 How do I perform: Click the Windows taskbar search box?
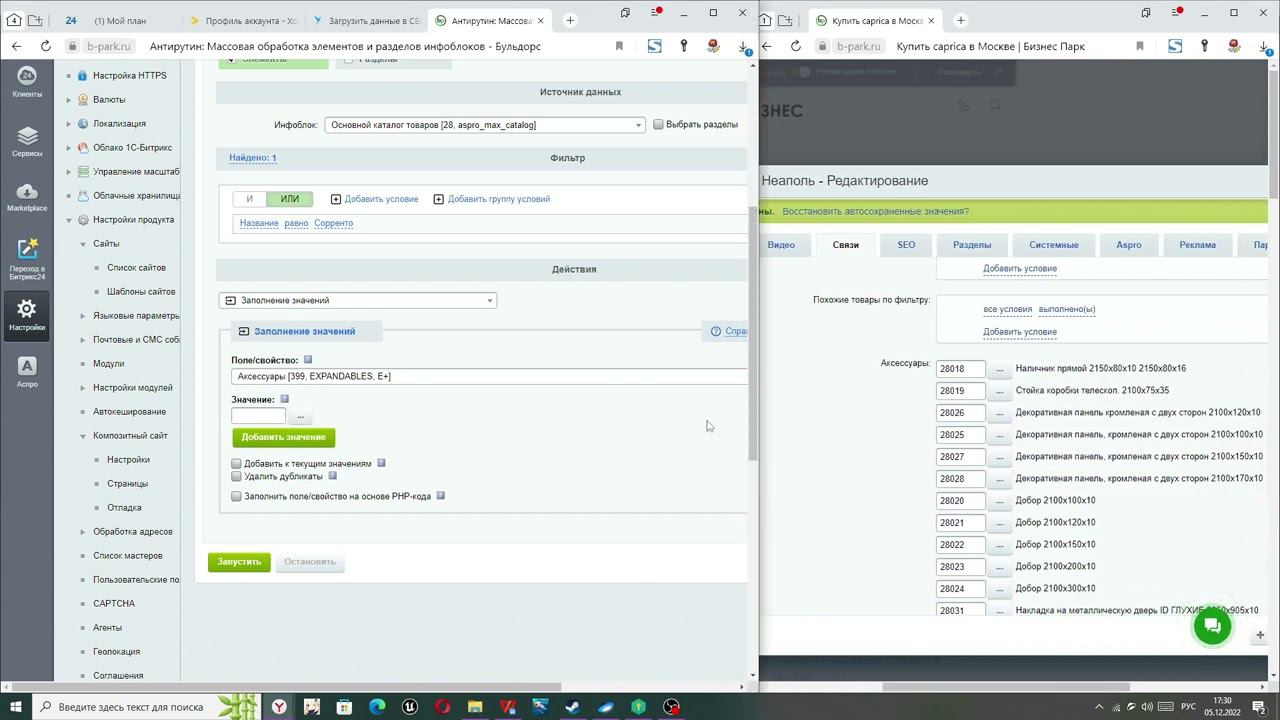(x=130, y=707)
